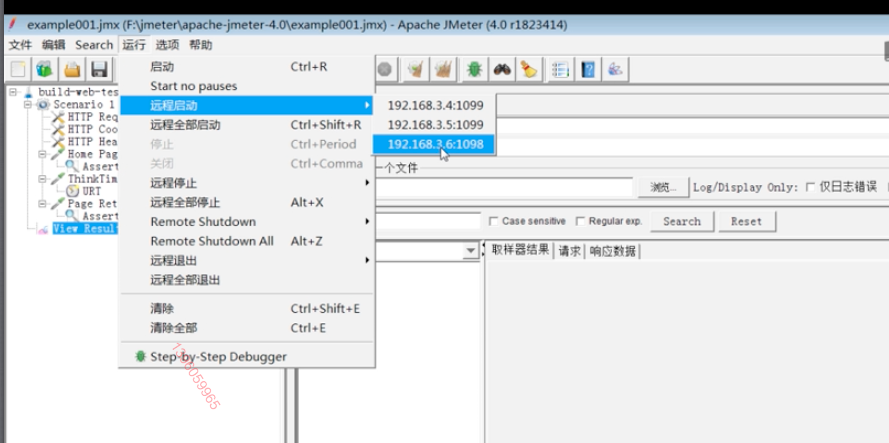Viewport: 889px width, 443px height.
Task: Click the Home Page sampler dropper icon
Action: pyautogui.click(x=58, y=154)
